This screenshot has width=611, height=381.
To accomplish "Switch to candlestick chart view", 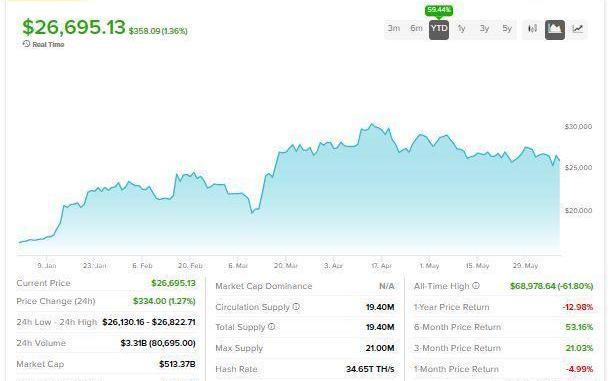I will pos(532,29).
